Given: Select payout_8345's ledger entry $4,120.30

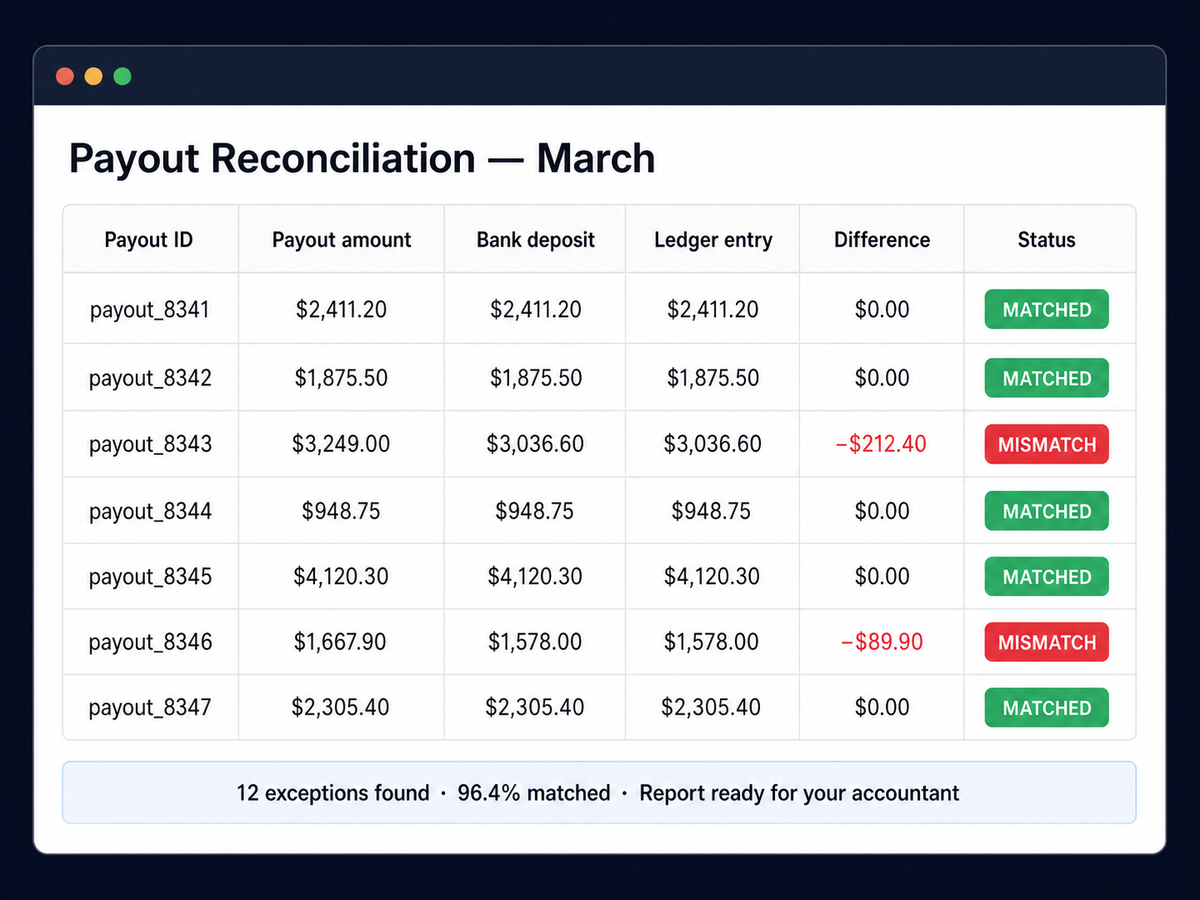Looking at the screenshot, I should (x=713, y=577).
